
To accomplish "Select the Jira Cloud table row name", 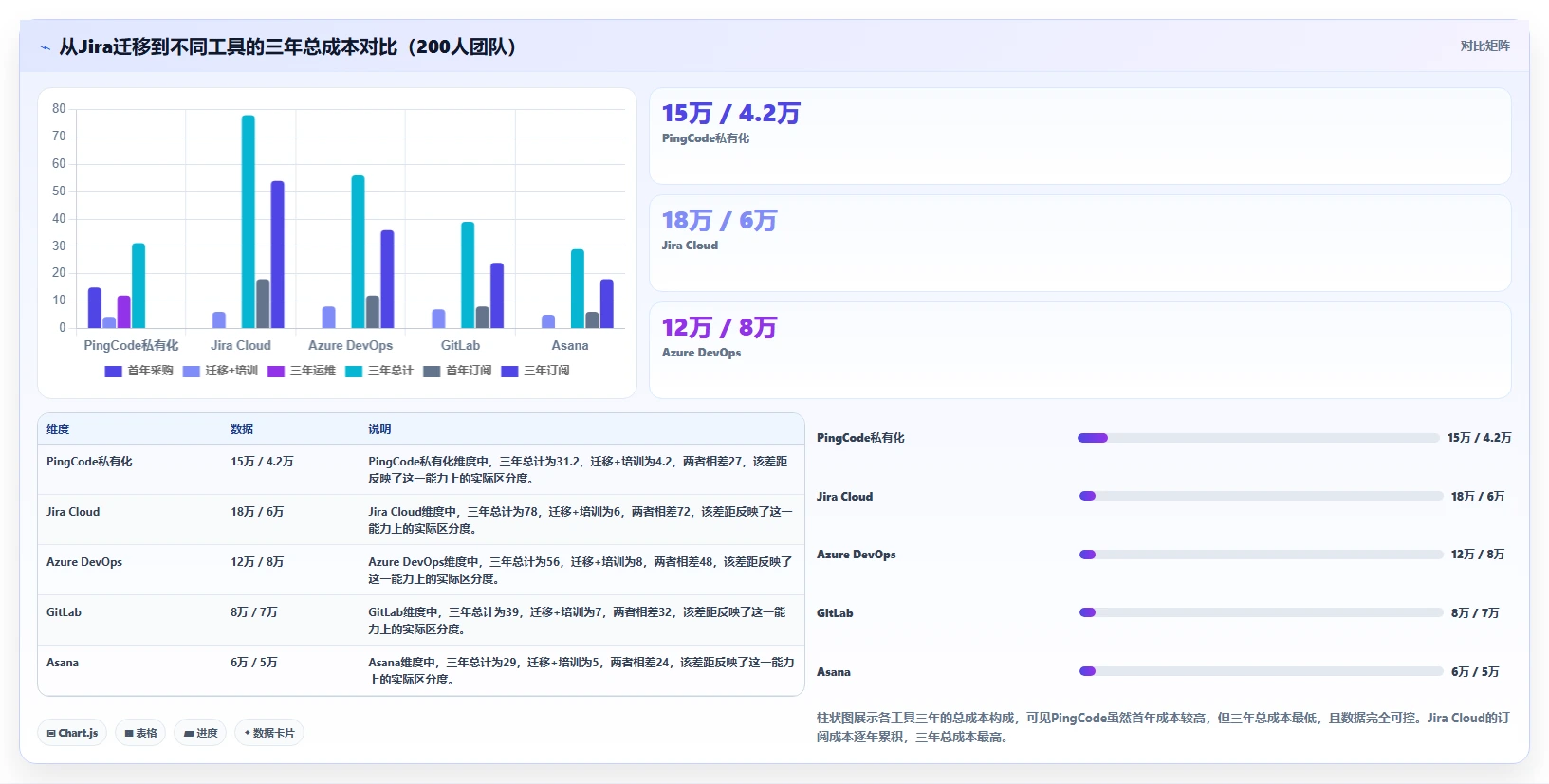I will [x=73, y=512].
